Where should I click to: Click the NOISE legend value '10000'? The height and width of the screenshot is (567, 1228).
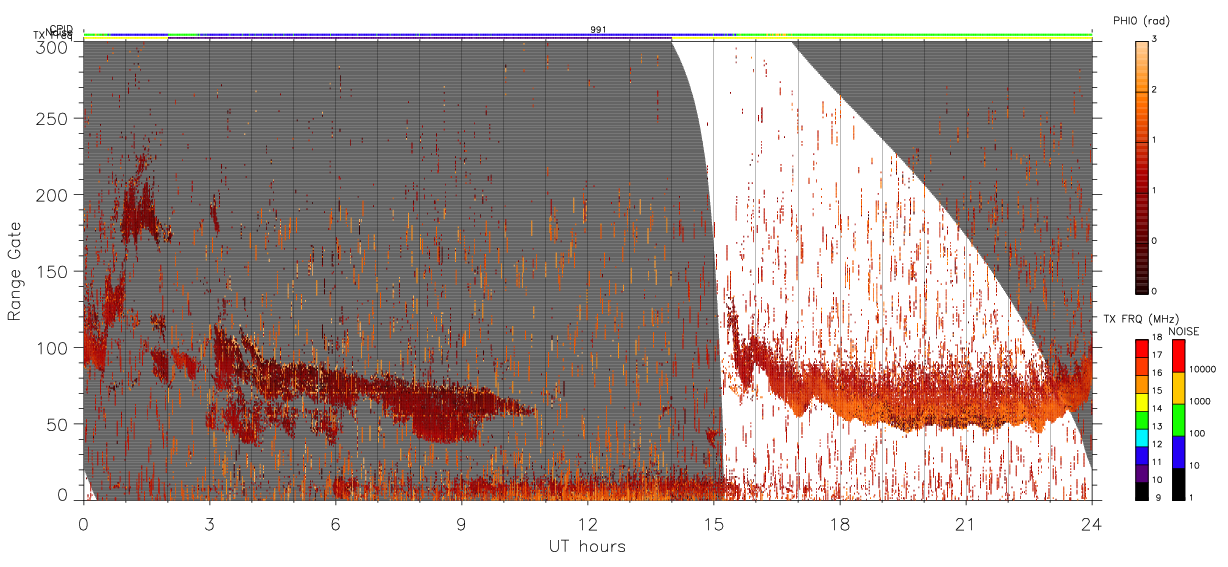pos(1203,370)
